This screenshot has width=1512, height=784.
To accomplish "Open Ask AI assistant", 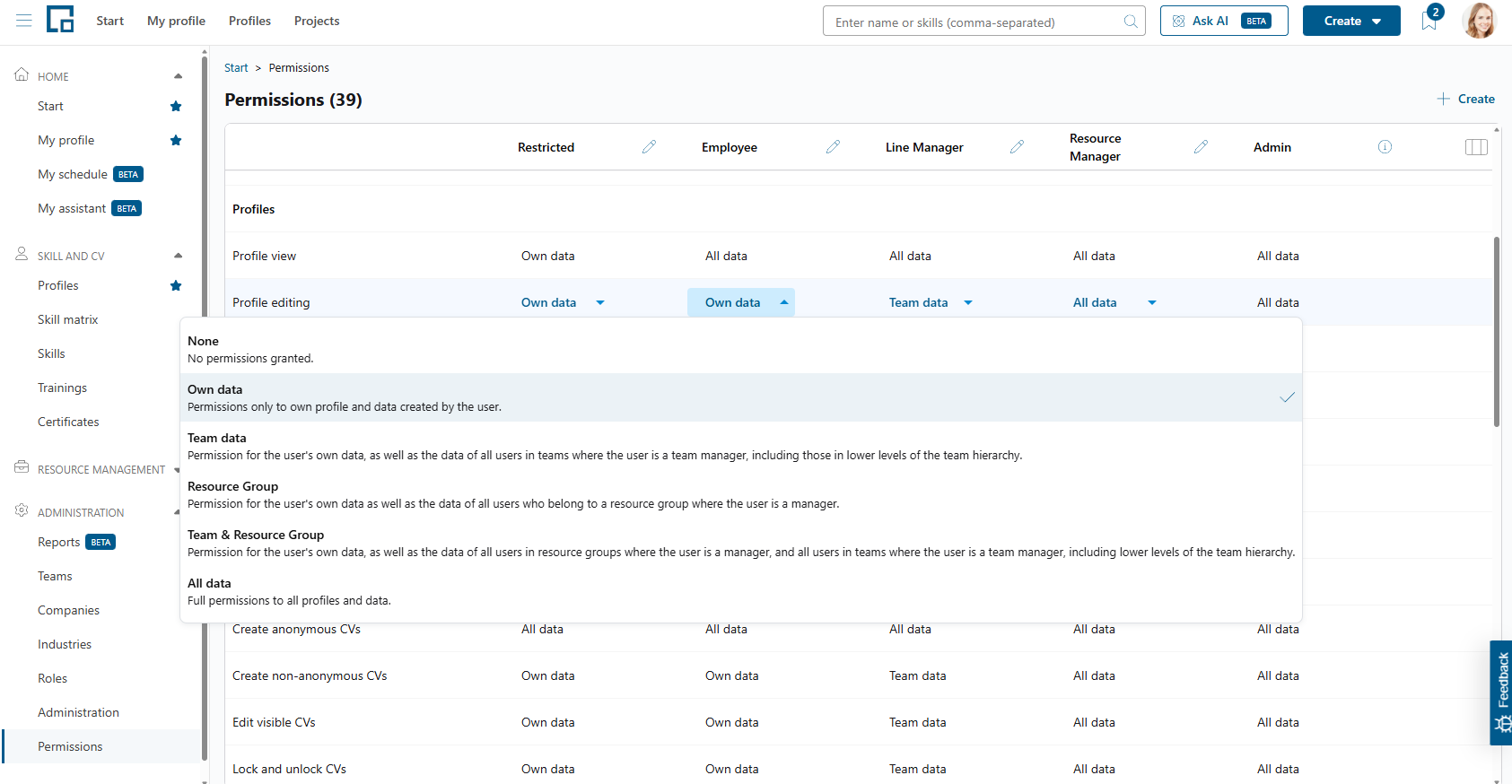I will pyautogui.click(x=1224, y=21).
